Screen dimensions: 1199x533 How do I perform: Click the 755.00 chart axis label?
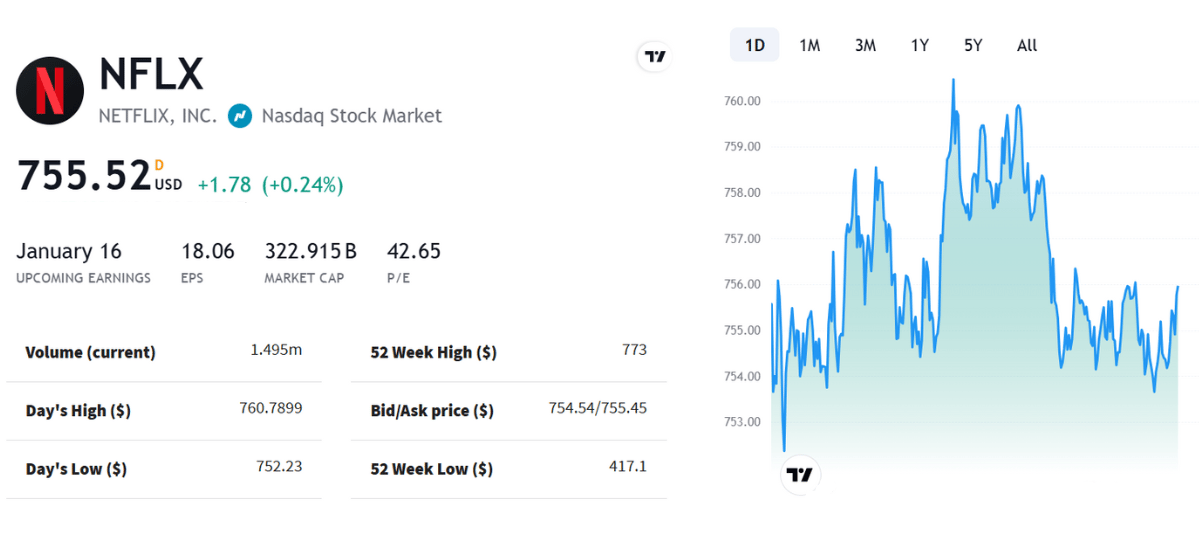742,330
